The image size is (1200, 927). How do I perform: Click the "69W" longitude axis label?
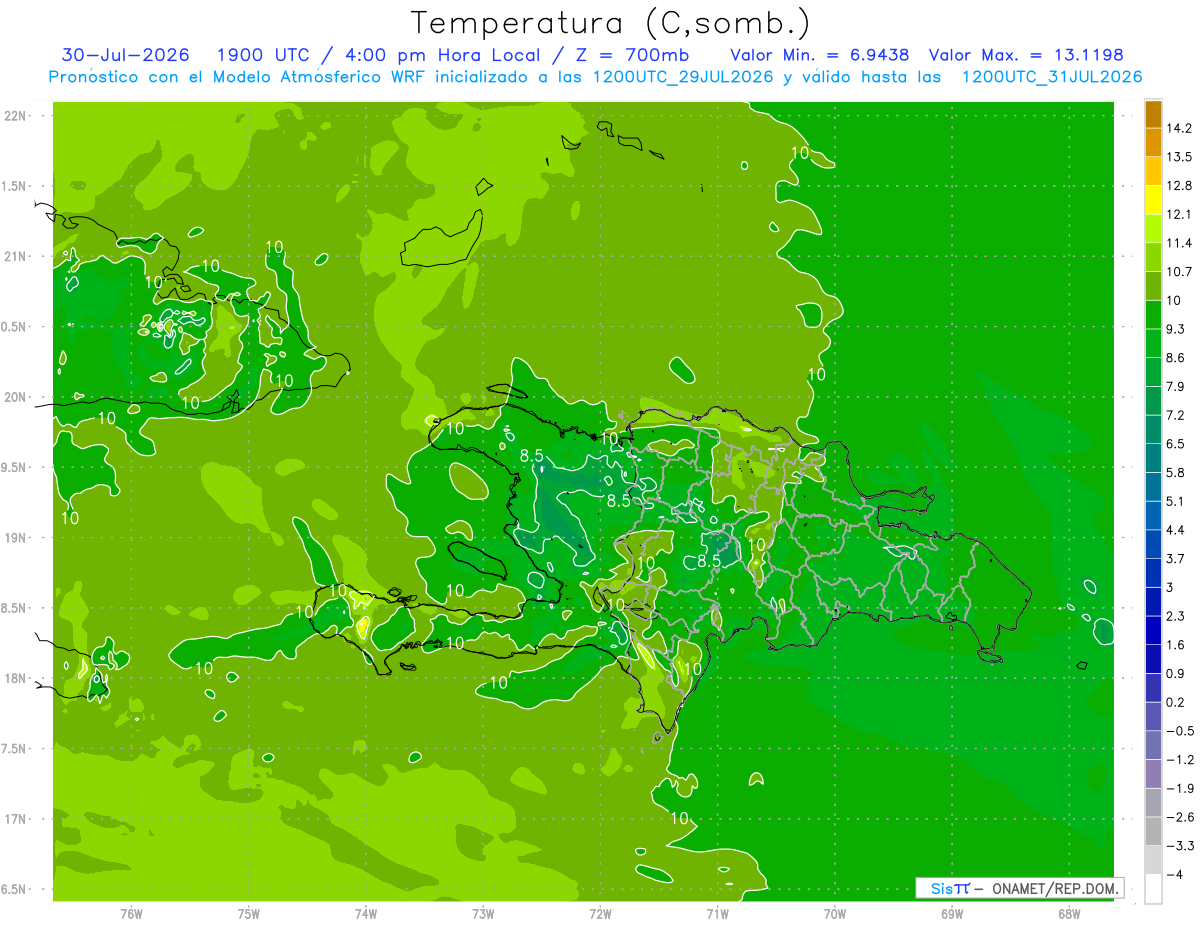(x=951, y=913)
